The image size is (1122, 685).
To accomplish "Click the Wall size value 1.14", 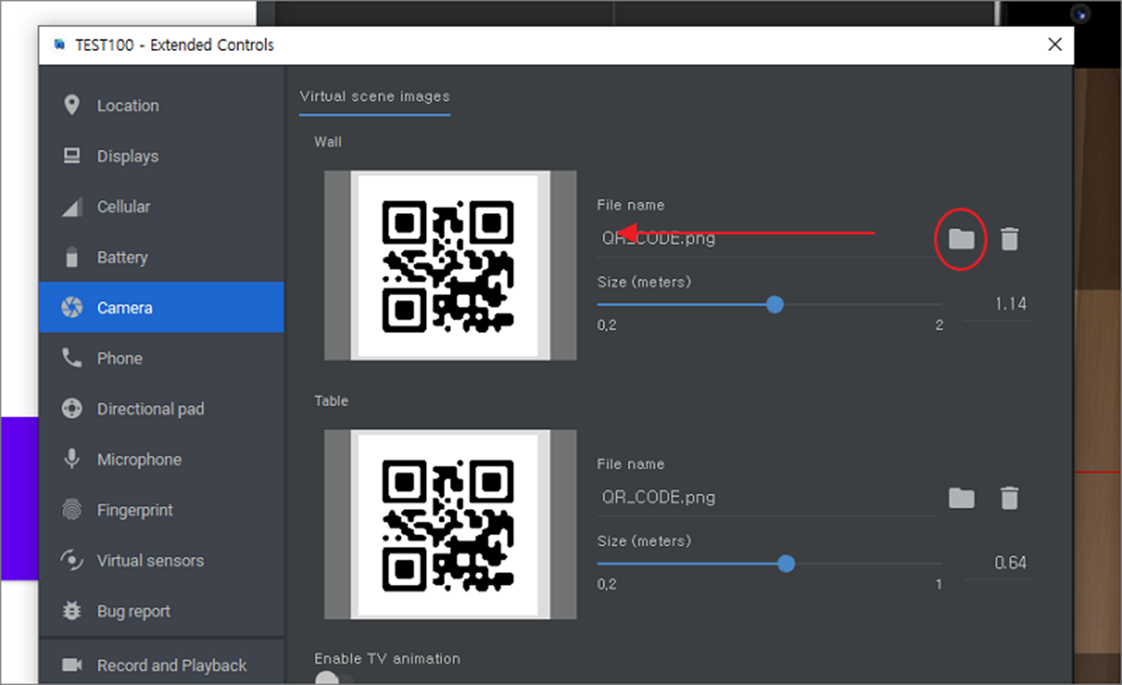I will click(x=1010, y=304).
